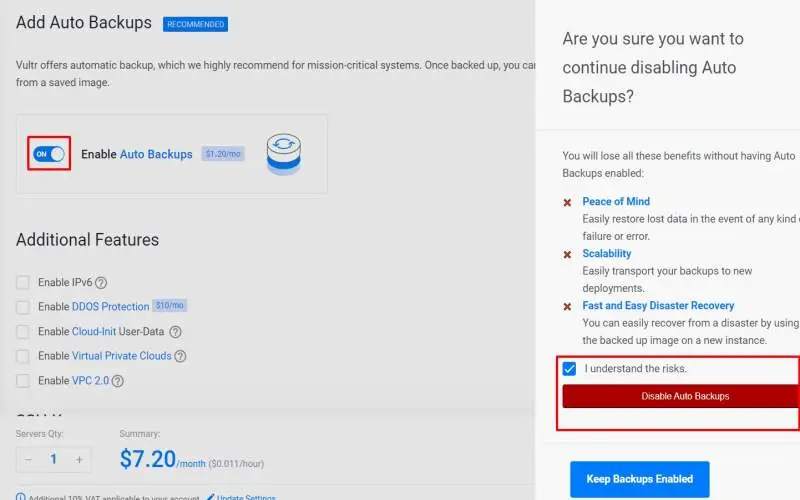Screen dimensions: 800x500
Task: Check the Enable DDOS Protection box
Action: [x=23, y=307]
